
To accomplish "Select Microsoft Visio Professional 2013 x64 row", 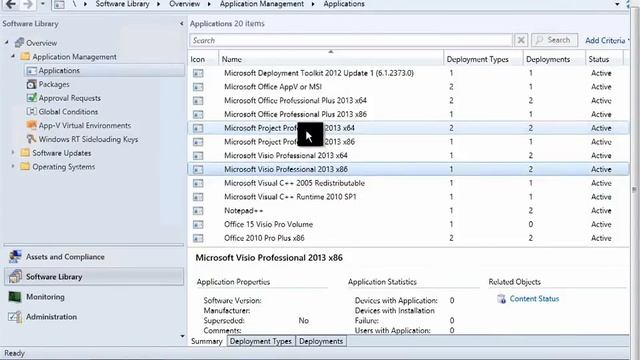I will (x=408, y=156).
